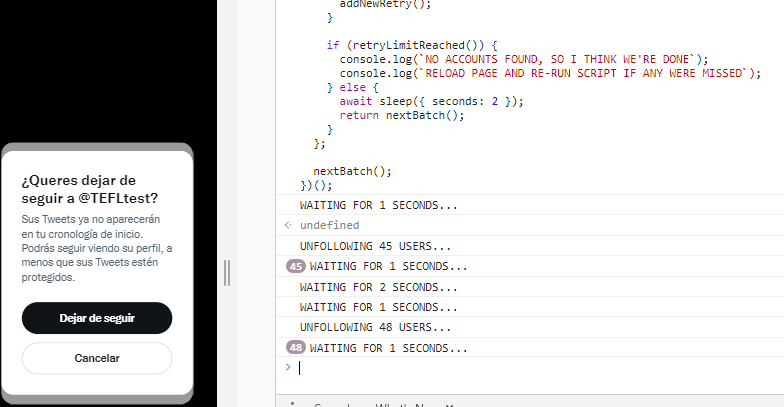Select the 'UNFOLLOWING 48 USERS...' log entry
The width and height of the screenshot is (784, 407).
375,327
